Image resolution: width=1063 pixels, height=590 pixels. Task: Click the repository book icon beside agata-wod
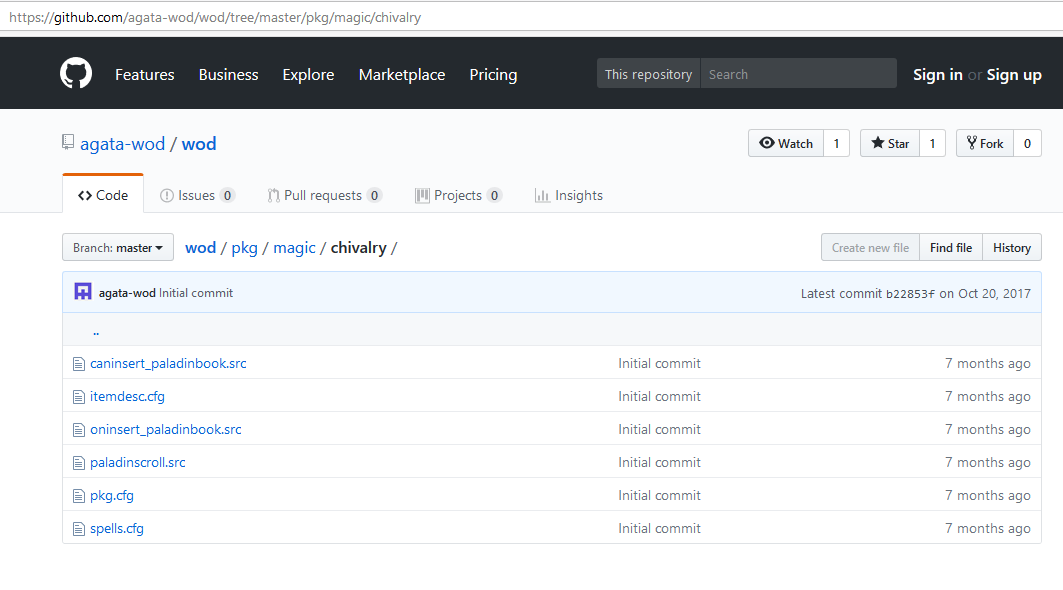pos(68,142)
